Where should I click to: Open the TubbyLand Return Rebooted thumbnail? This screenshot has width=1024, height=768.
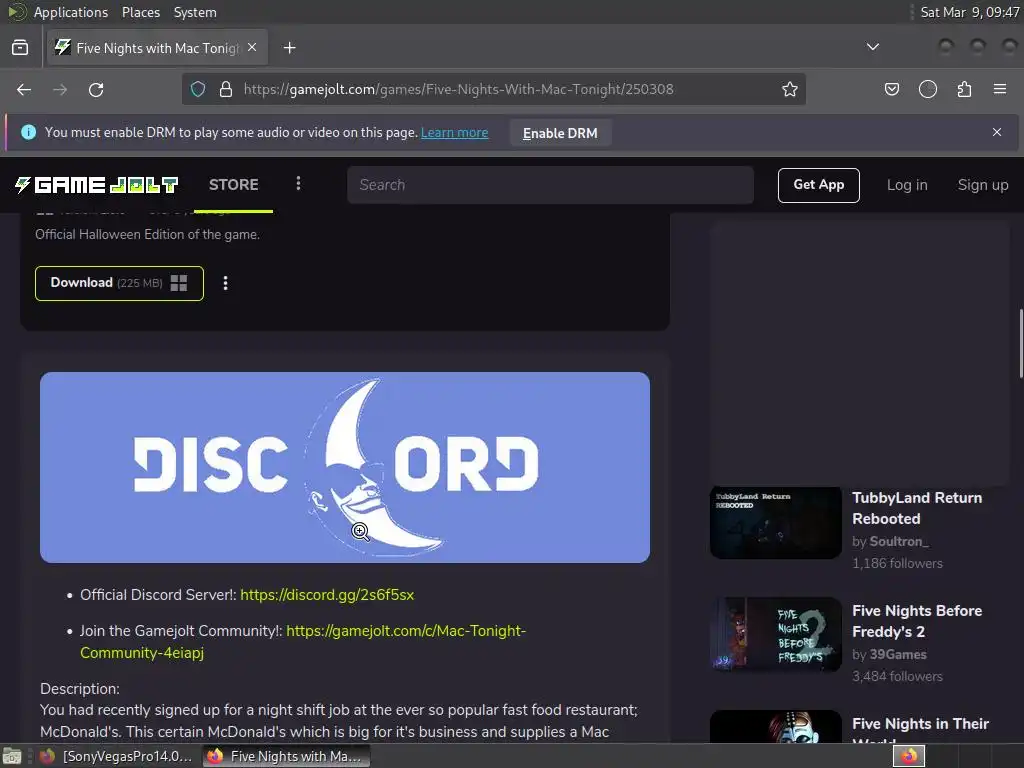click(x=775, y=522)
